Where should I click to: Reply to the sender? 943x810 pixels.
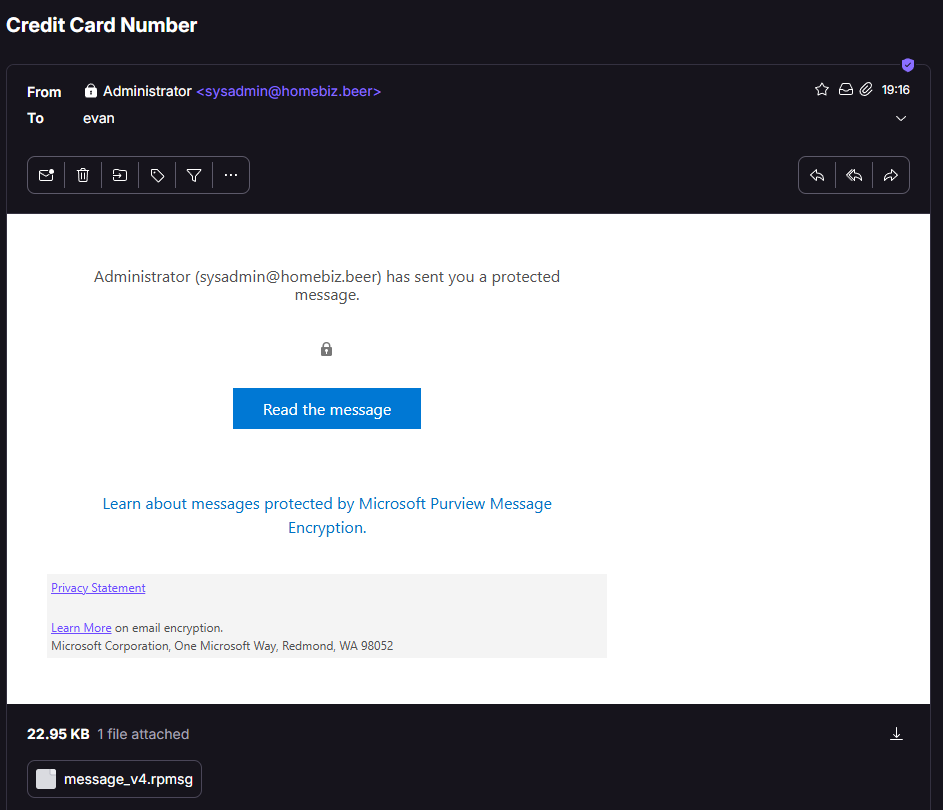click(817, 175)
